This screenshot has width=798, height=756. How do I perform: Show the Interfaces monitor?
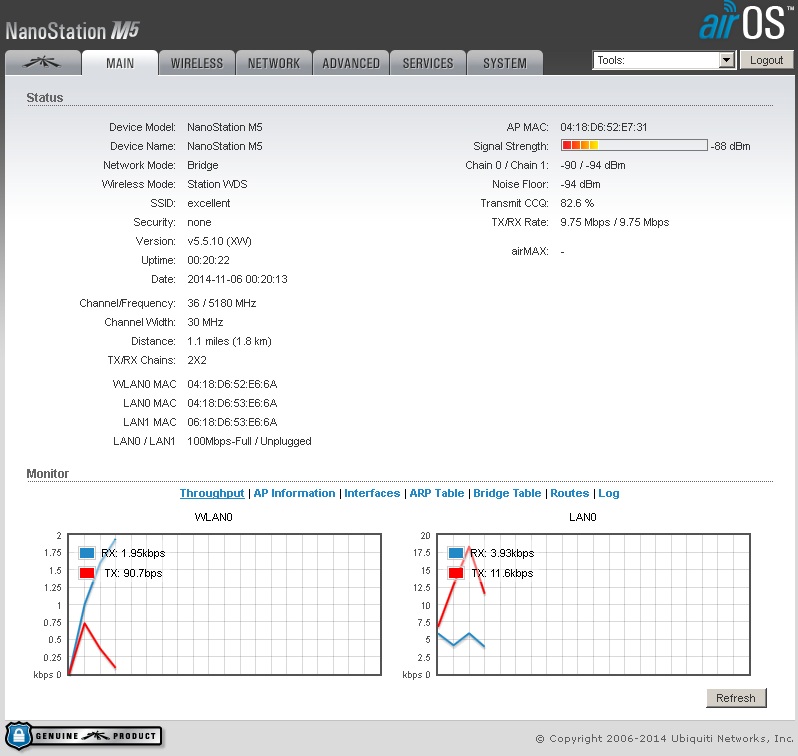coord(372,493)
